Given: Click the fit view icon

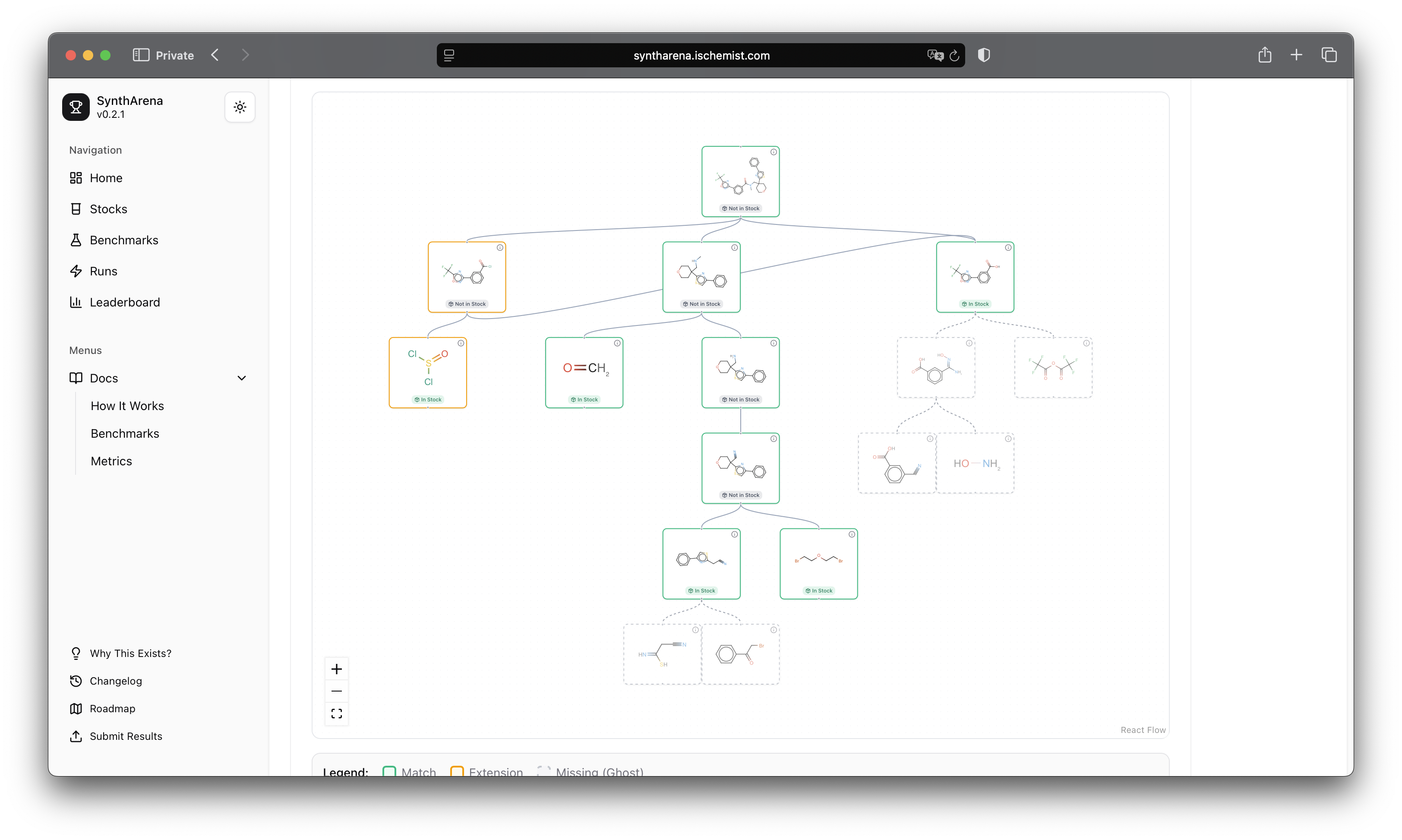Looking at the screenshot, I should click(336, 714).
